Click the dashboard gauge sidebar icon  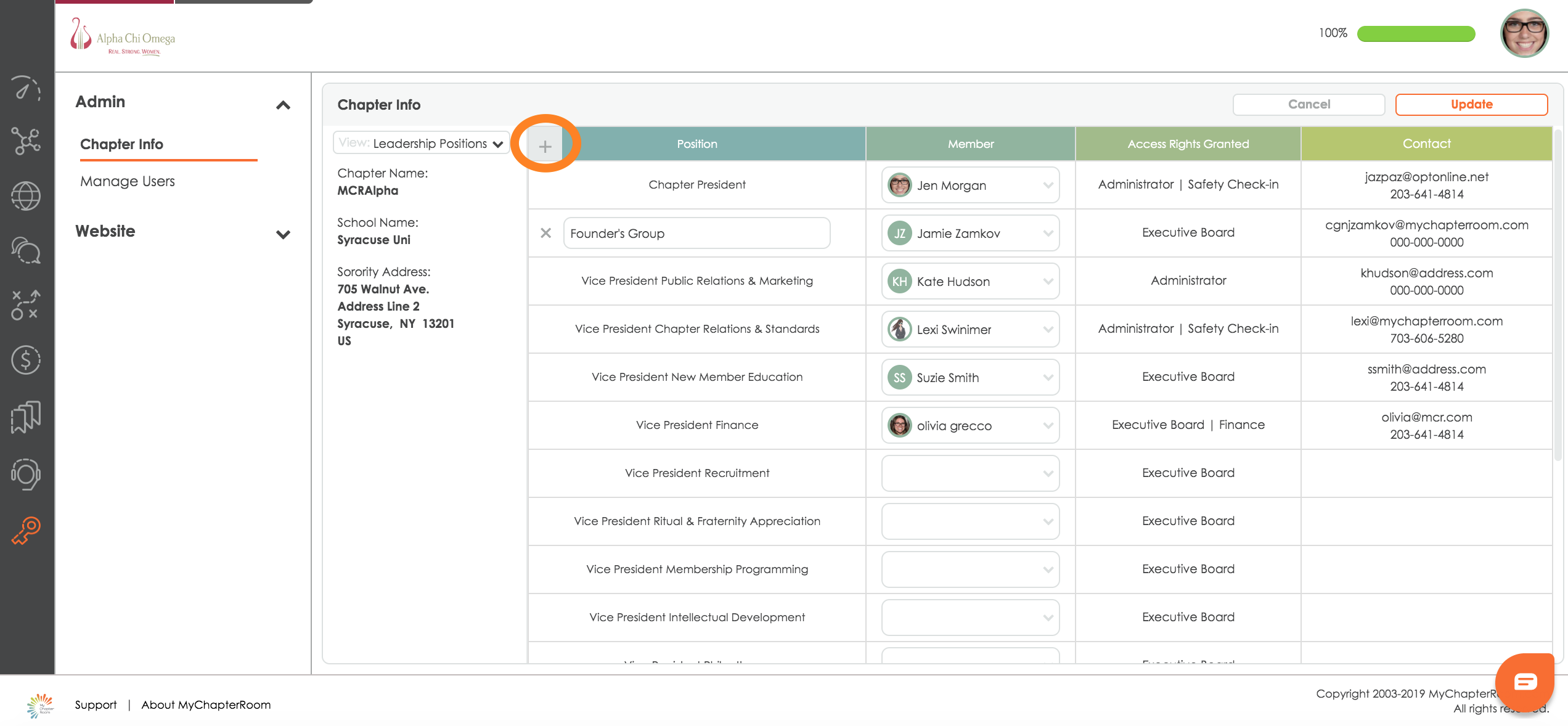tap(26, 89)
